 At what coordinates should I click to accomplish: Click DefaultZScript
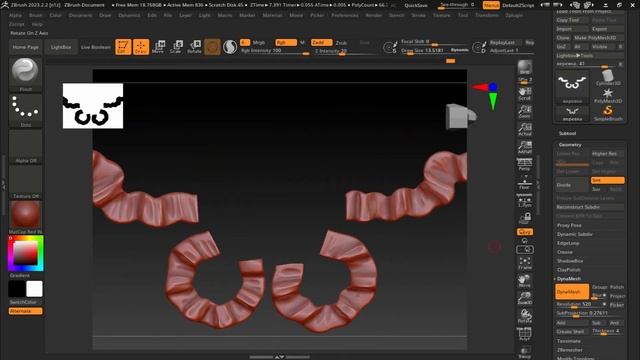click(x=518, y=5)
